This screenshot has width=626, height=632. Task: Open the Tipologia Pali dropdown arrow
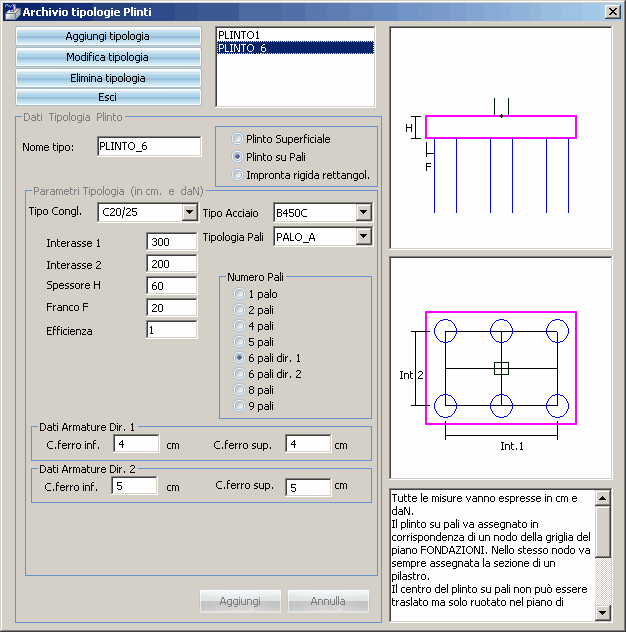pos(364,237)
